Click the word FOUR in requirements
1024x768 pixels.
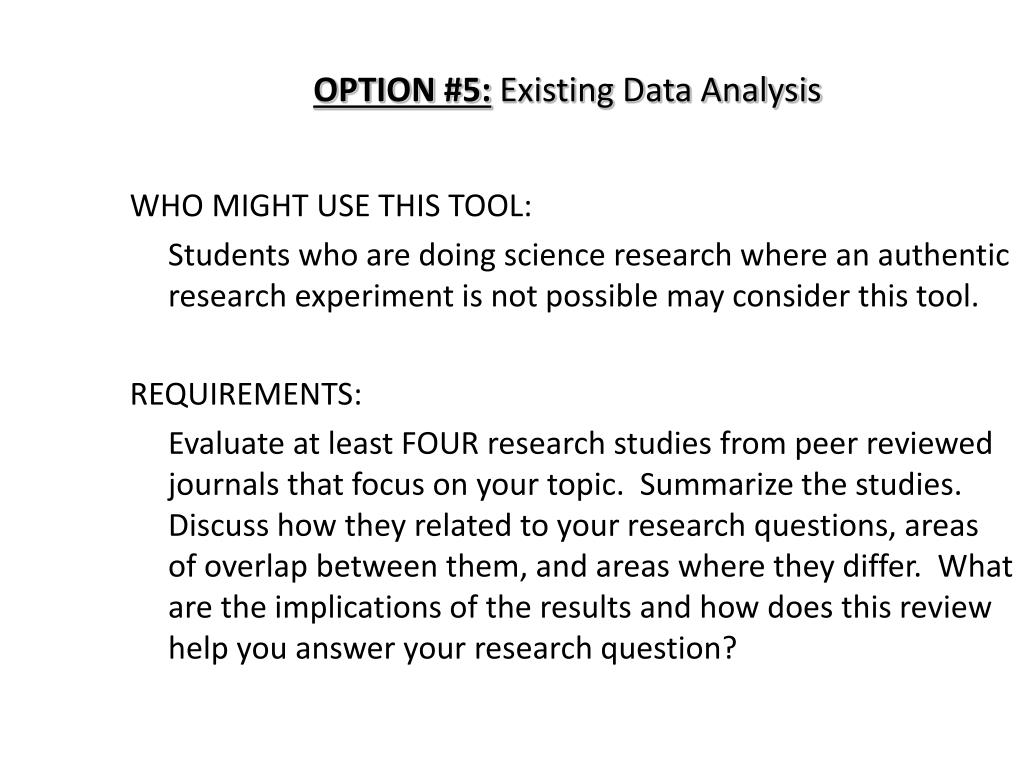[x=440, y=443]
